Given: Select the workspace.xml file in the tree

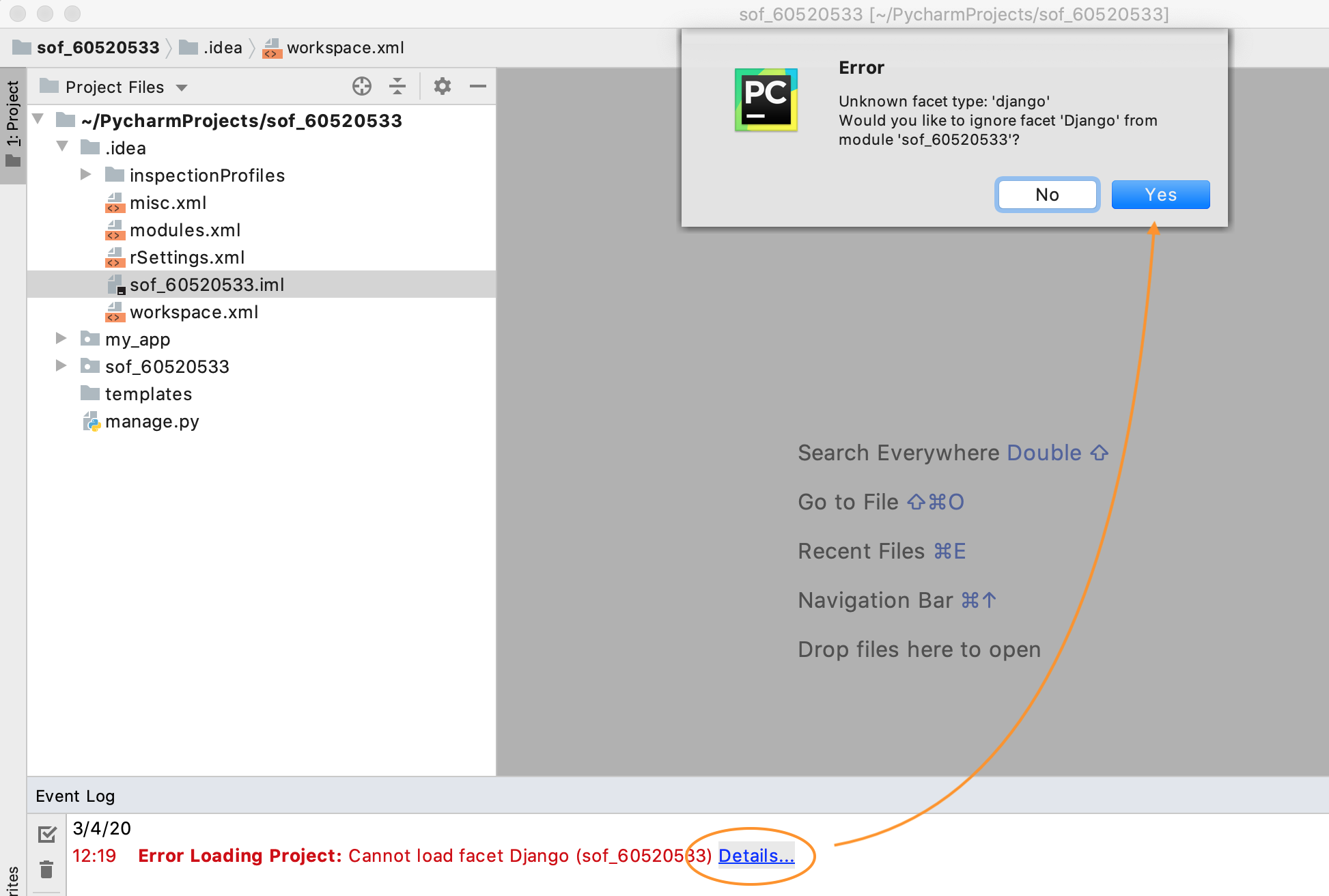Looking at the screenshot, I should click(x=194, y=312).
